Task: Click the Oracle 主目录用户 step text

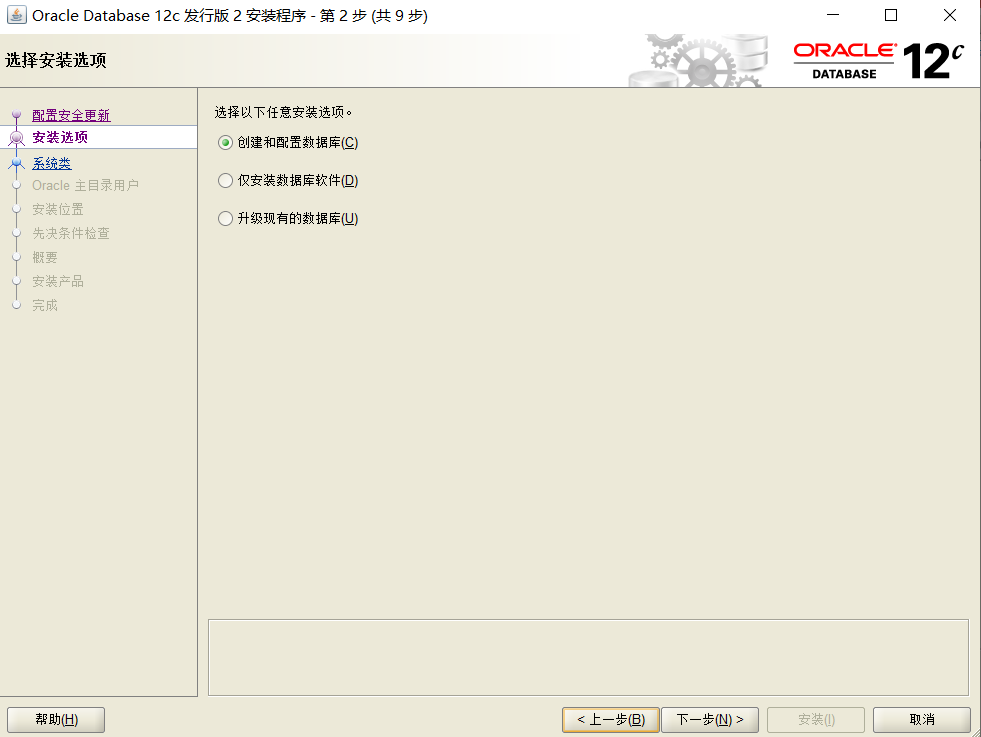Action: pos(86,185)
